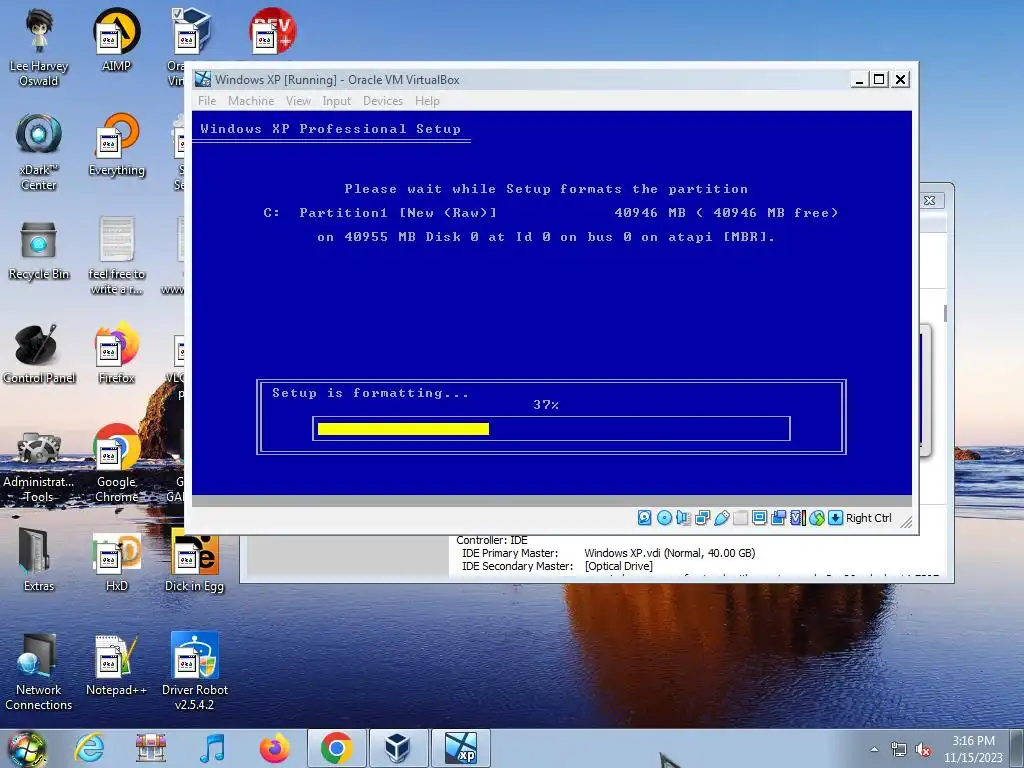Open the Help menu
The width and height of the screenshot is (1024, 768).
(x=427, y=101)
